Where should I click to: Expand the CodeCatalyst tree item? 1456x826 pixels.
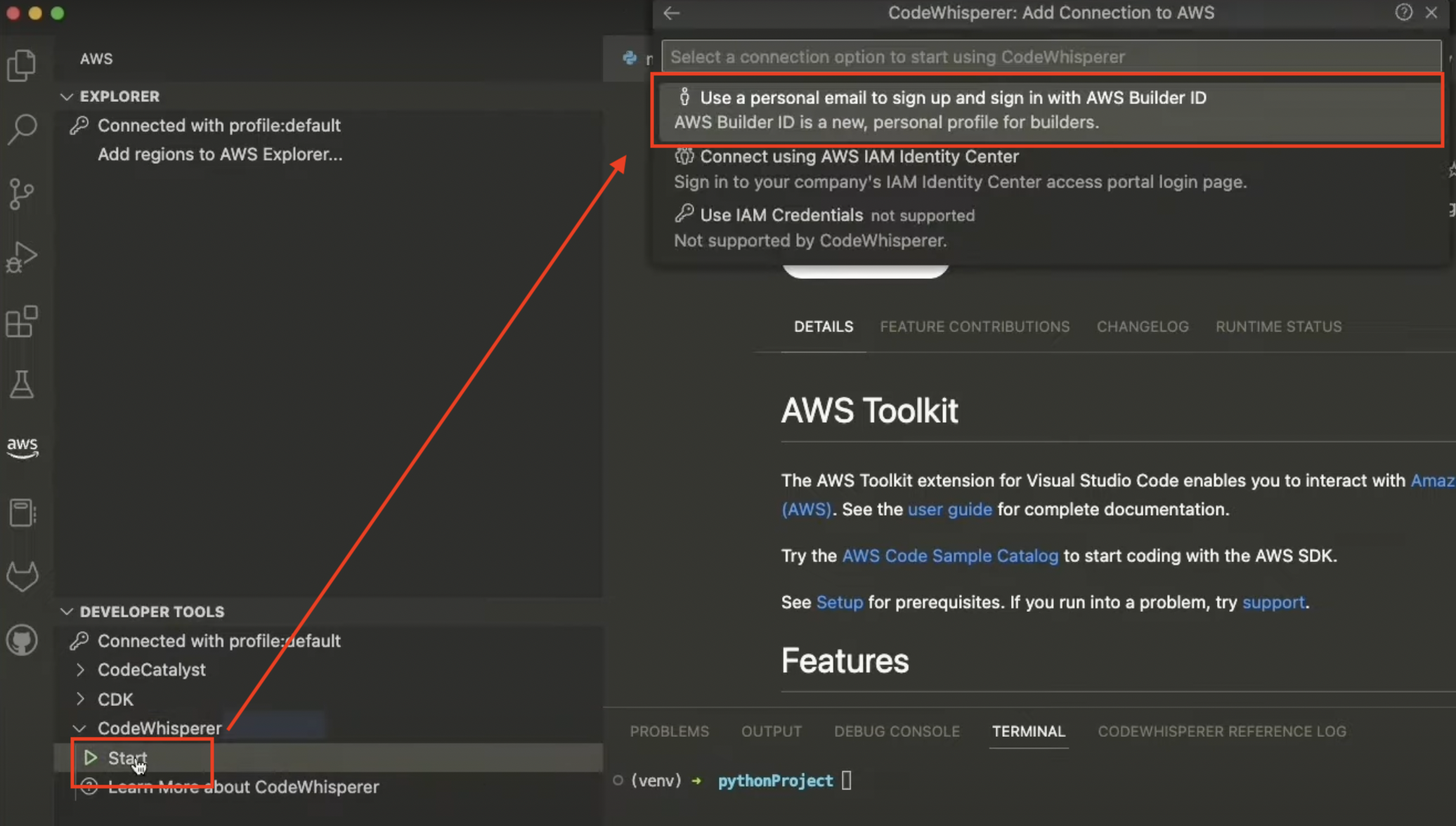pyautogui.click(x=80, y=669)
